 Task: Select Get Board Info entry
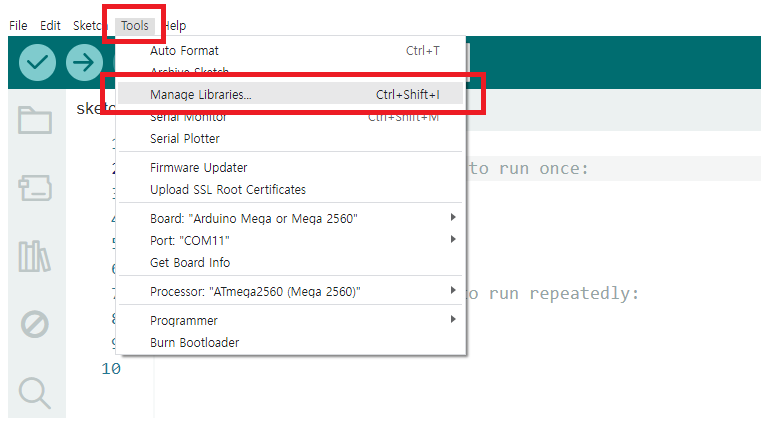click(290, 262)
